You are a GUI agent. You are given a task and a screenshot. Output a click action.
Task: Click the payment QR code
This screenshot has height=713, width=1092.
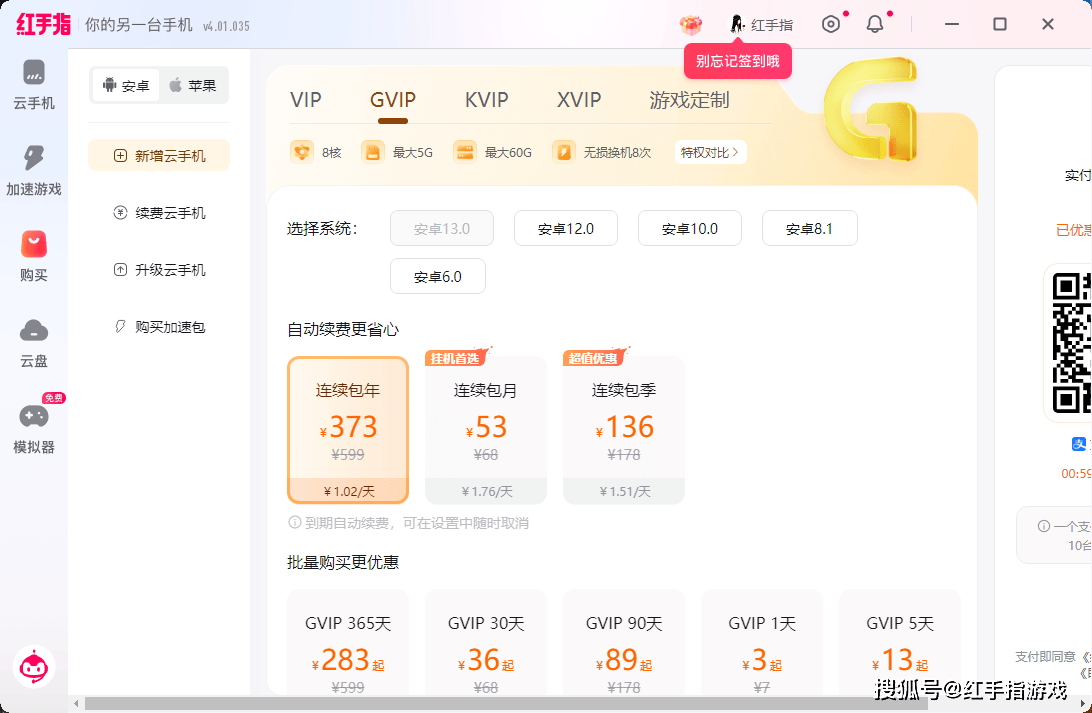(1071, 342)
